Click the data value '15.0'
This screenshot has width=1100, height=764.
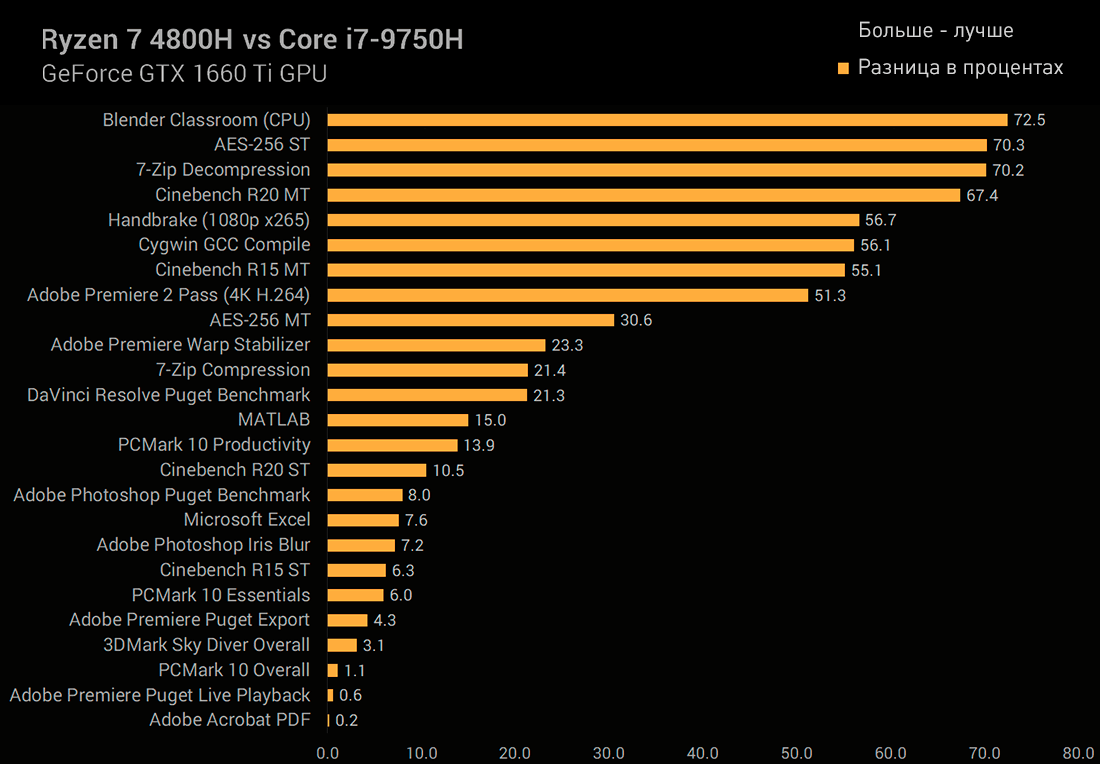tap(490, 420)
